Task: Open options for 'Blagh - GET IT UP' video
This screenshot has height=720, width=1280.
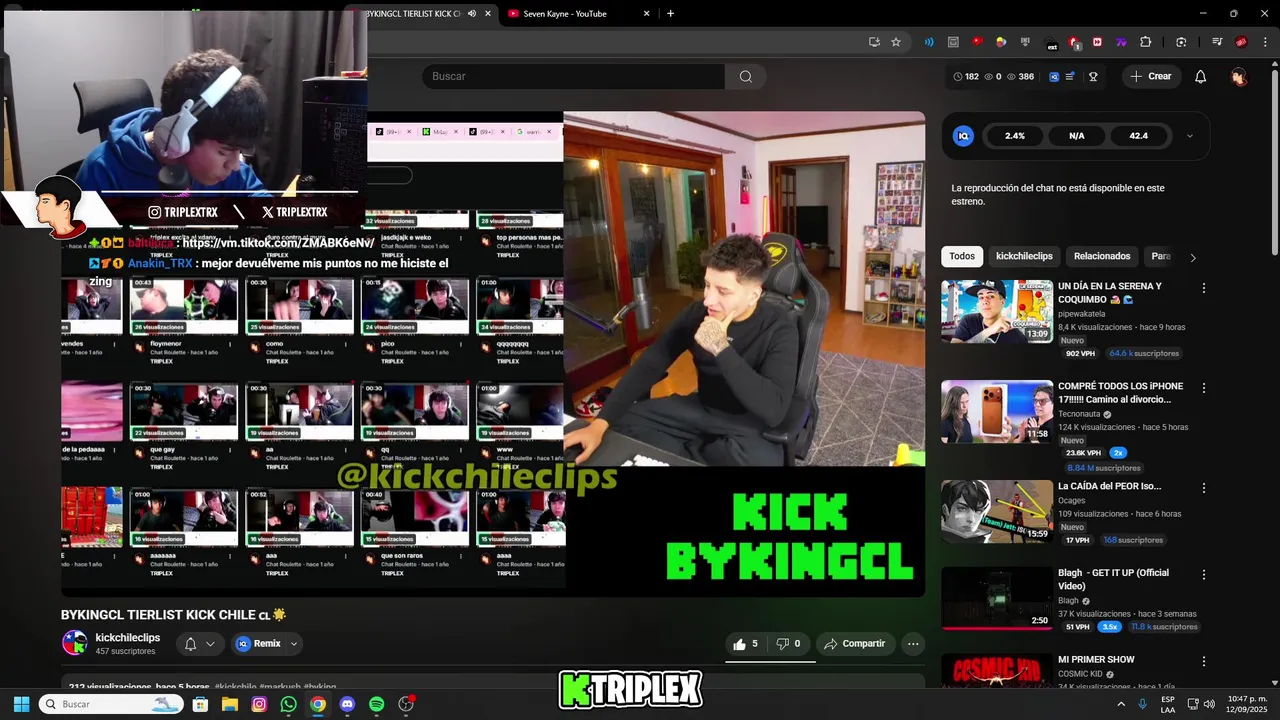Action: [1204, 575]
